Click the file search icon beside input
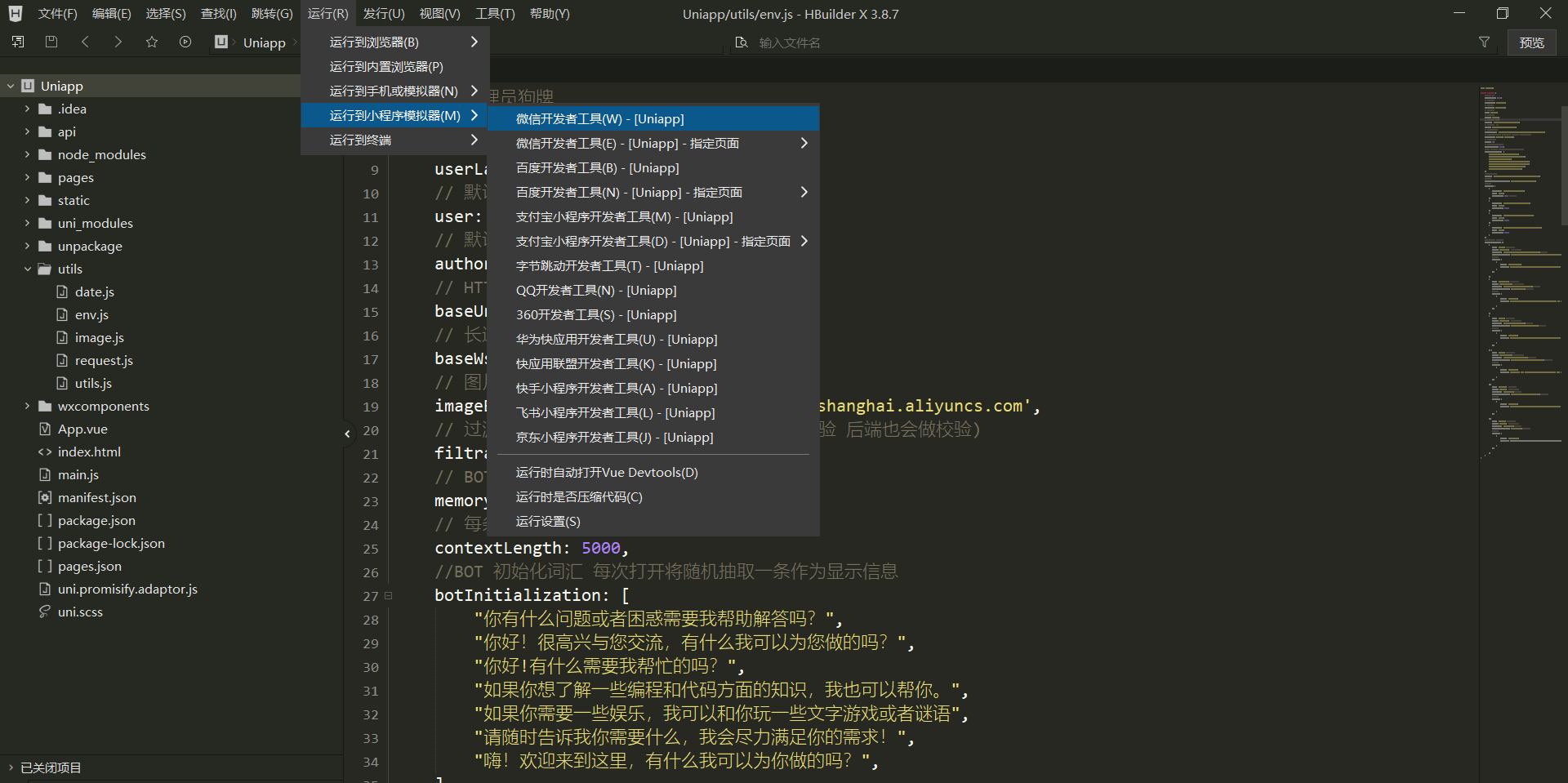The height and width of the screenshot is (783, 1568). (742, 42)
